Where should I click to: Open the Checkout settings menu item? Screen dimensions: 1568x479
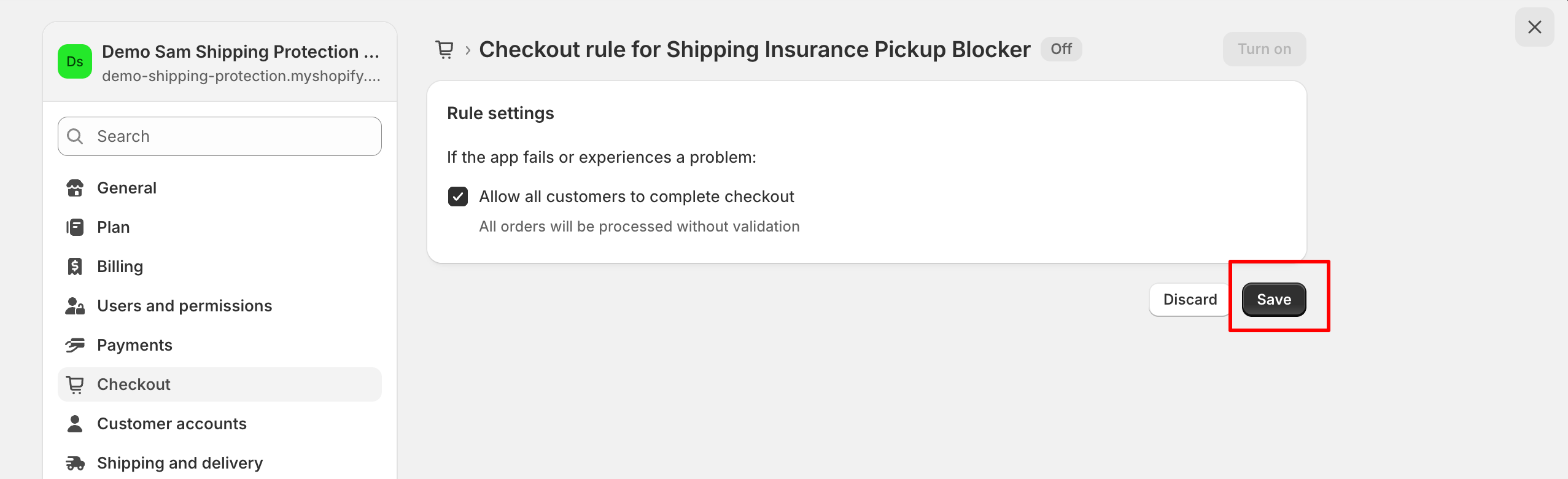click(x=134, y=384)
